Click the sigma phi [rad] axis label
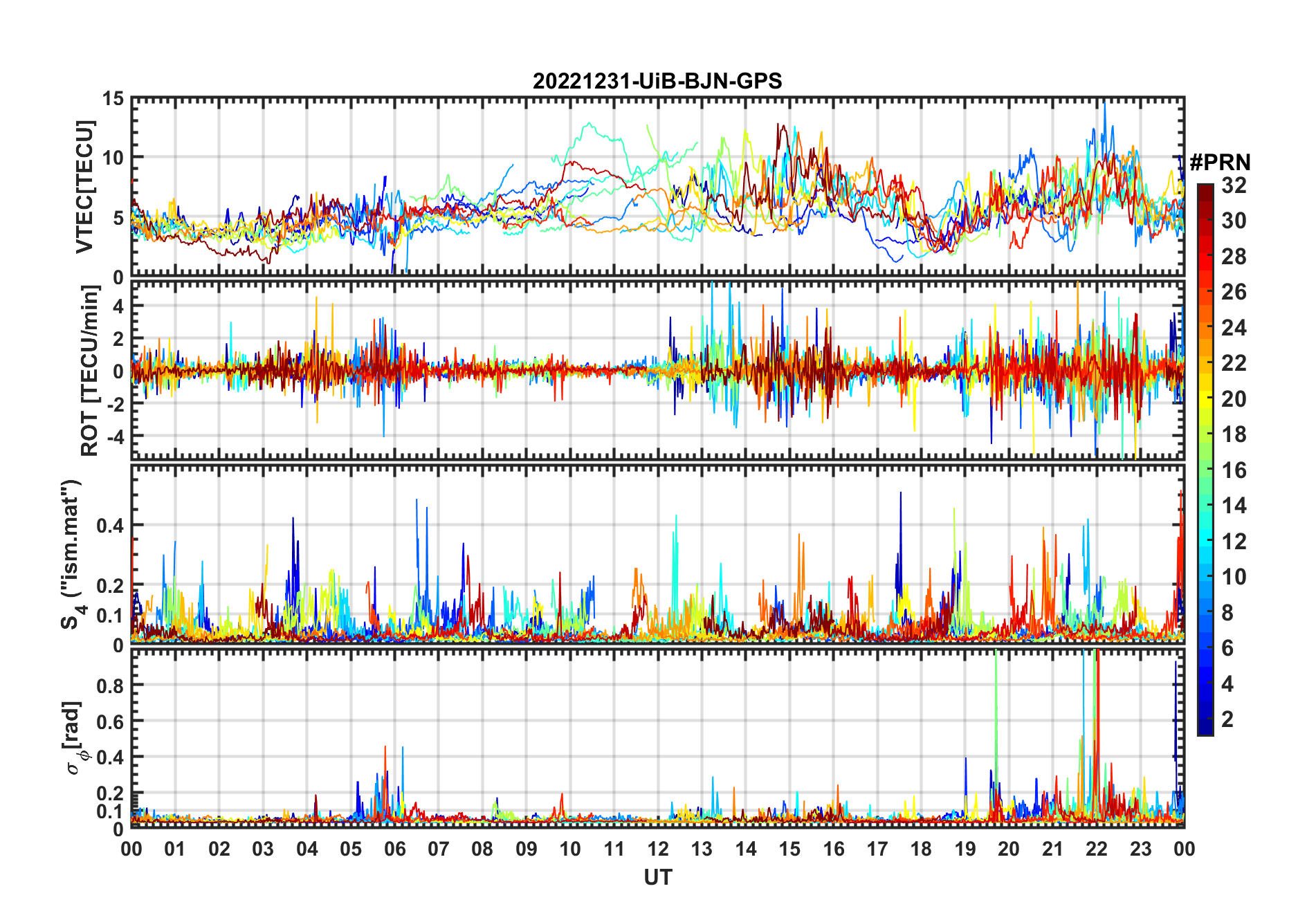 [75, 737]
